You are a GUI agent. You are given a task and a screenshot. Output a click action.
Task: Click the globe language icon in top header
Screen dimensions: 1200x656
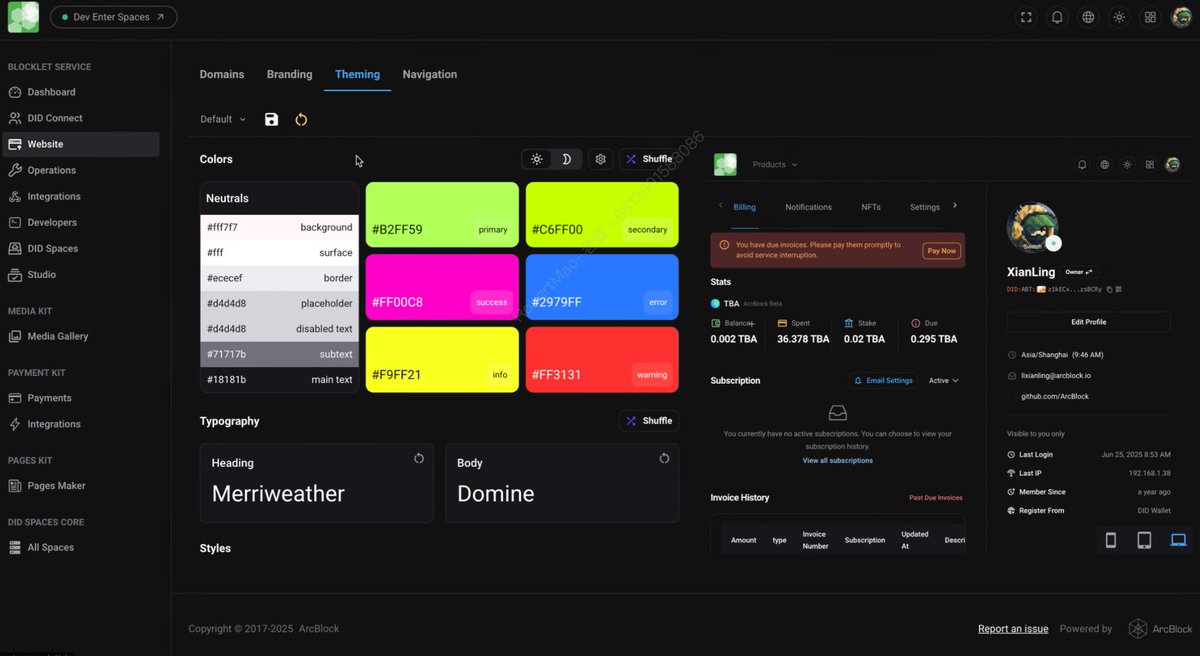[x=1088, y=17]
